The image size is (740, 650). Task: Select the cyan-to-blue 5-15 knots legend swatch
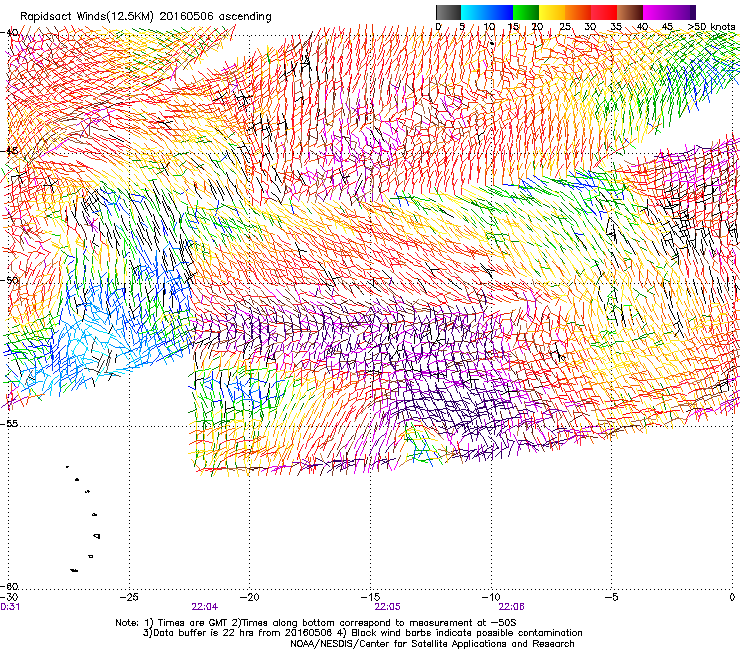(x=487, y=12)
